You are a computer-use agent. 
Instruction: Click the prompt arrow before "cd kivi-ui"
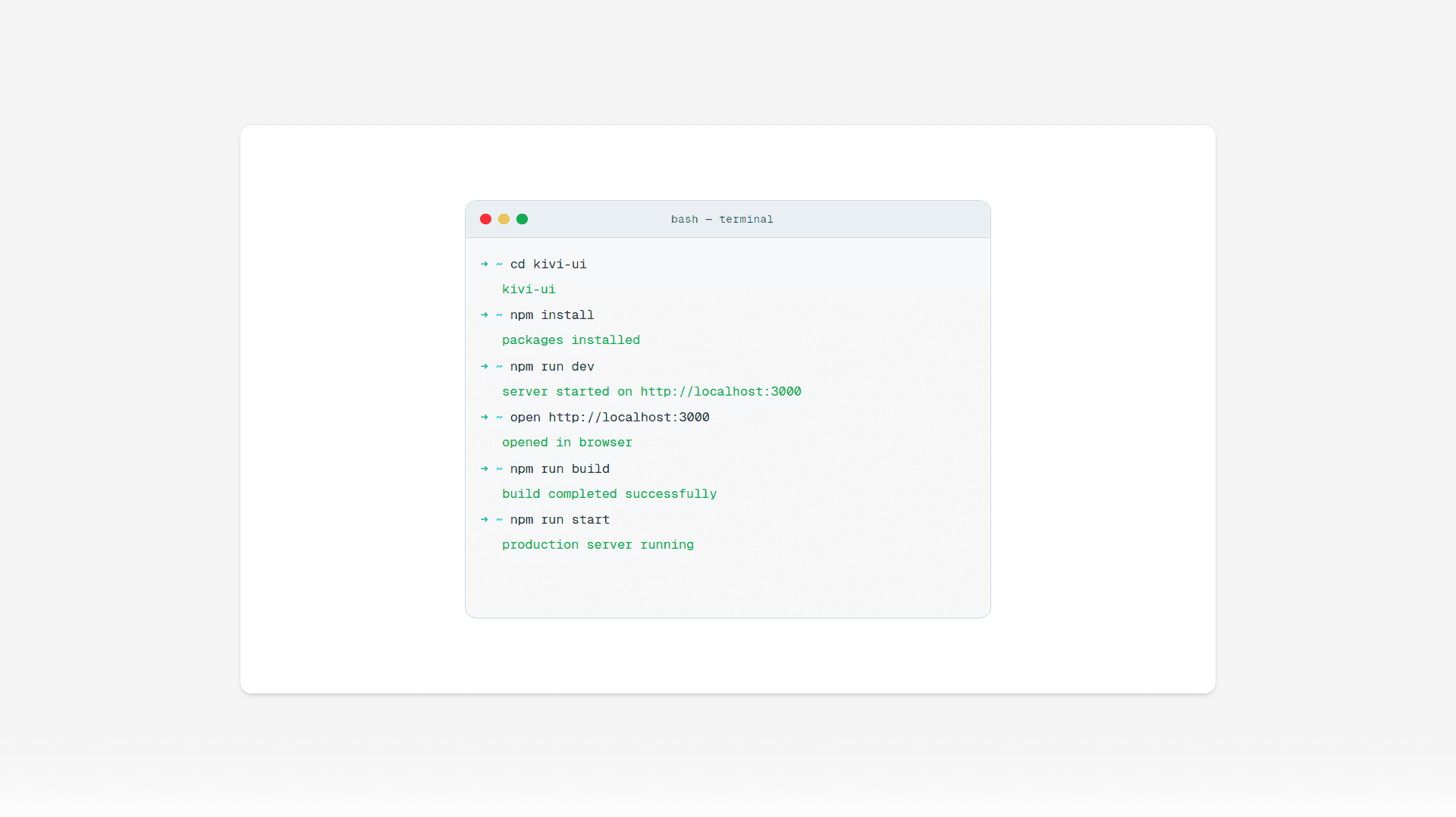pyautogui.click(x=485, y=264)
